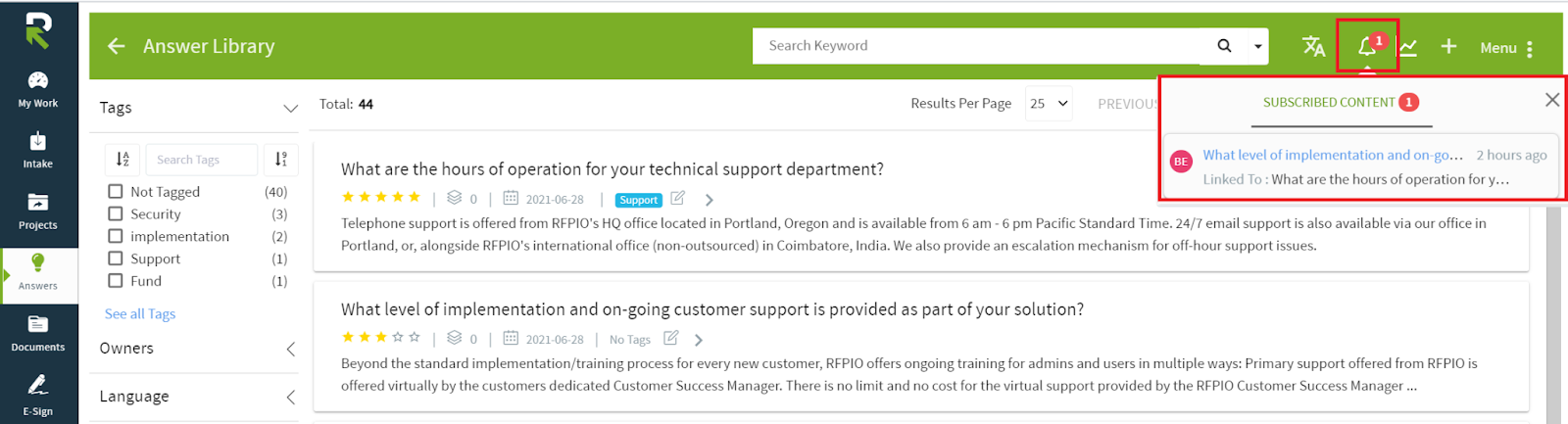Open the subscribed implementation question link
The height and width of the screenshot is (424, 1568).
pos(1333,155)
